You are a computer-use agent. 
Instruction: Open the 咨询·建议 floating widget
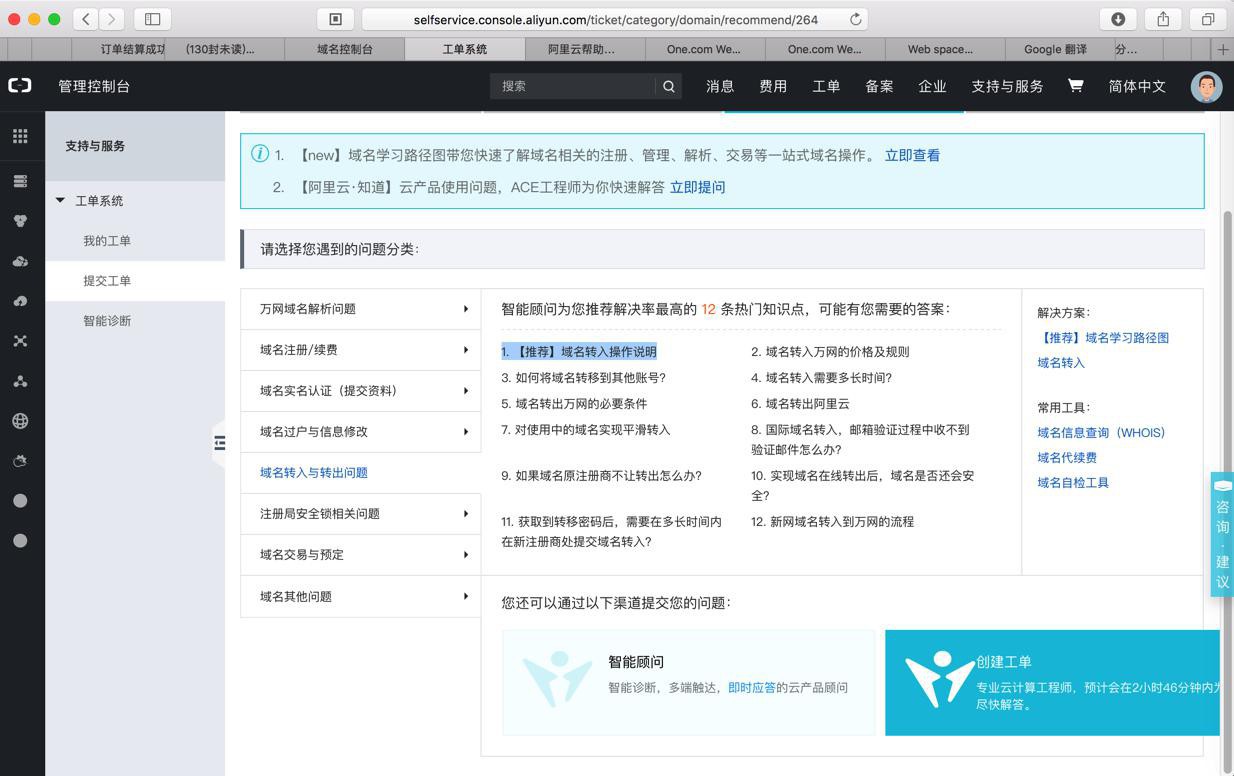pos(1222,534)
